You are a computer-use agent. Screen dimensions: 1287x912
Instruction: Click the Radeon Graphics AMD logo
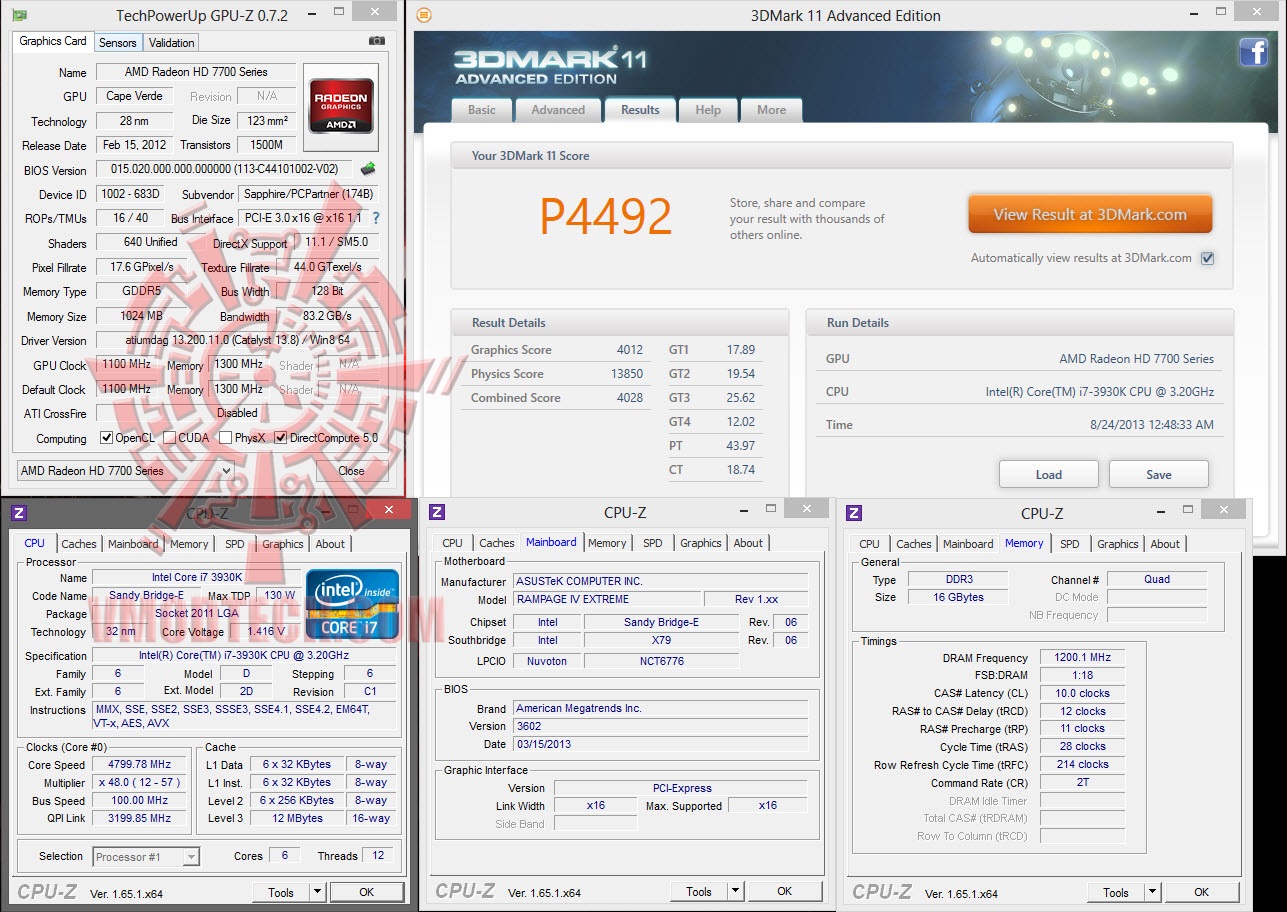tap(343, 106)
